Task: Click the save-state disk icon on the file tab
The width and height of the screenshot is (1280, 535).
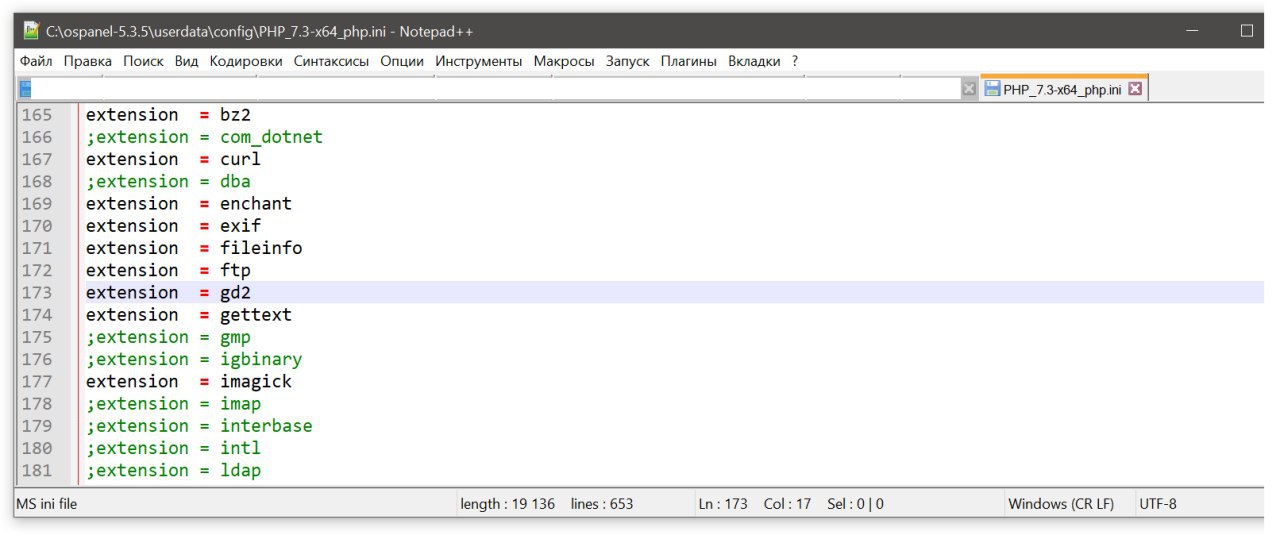Action: point(993,89)
